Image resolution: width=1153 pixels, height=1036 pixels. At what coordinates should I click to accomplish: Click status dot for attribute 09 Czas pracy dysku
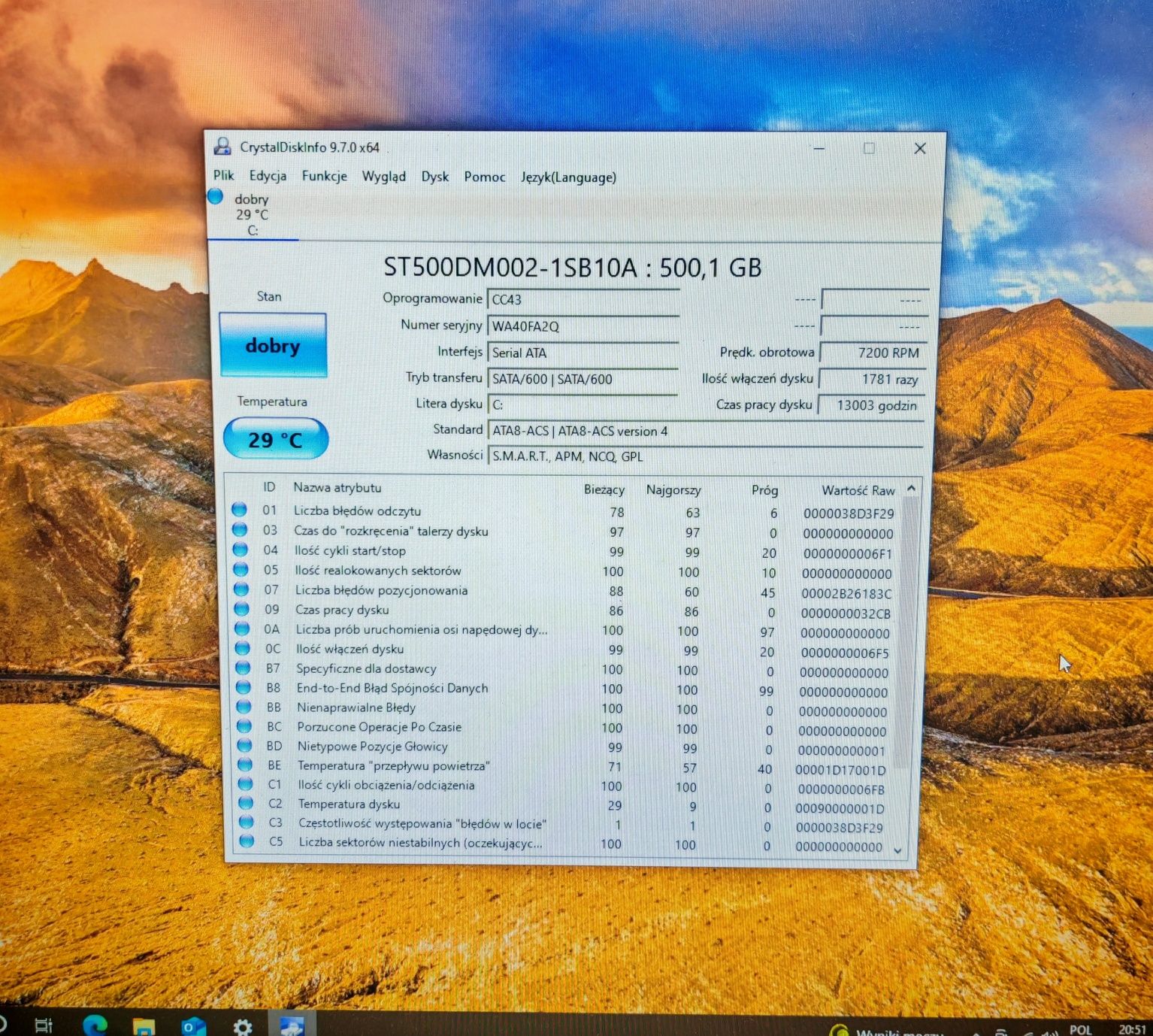pyautogui.click(x=241, y=608)
